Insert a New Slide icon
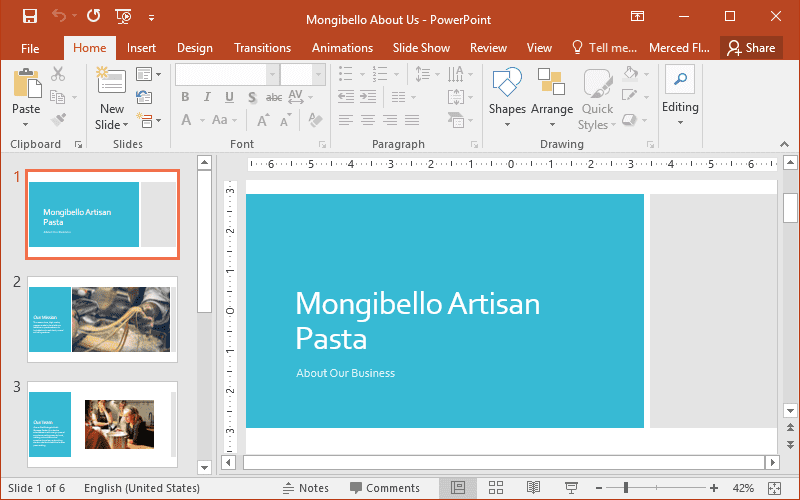 point(111,82)
